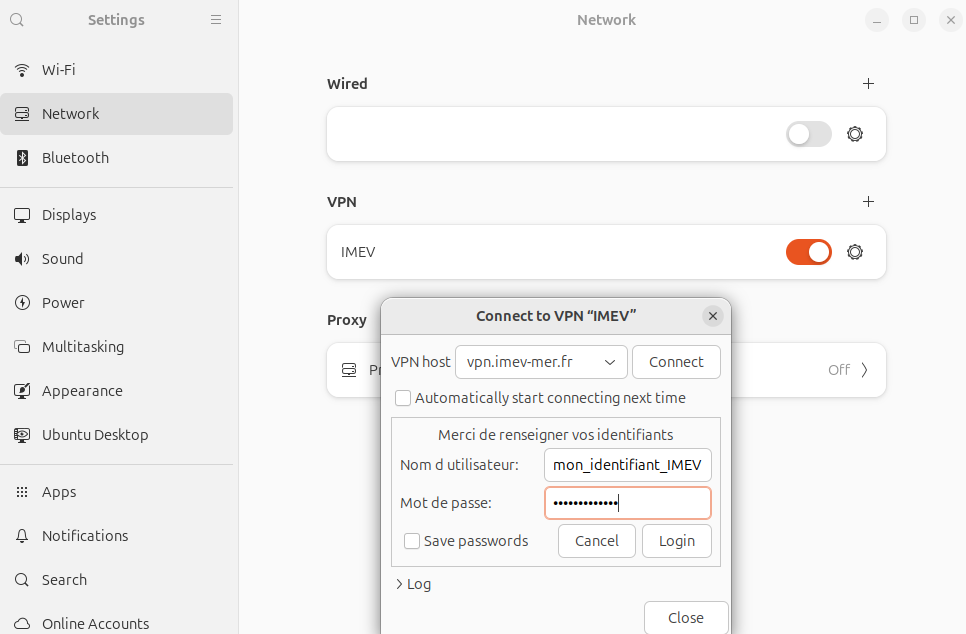Toggle the Wired connection switch on
The width and height of the screenshot is (966, 634).
pyautogui.click(x=808, y=134)
